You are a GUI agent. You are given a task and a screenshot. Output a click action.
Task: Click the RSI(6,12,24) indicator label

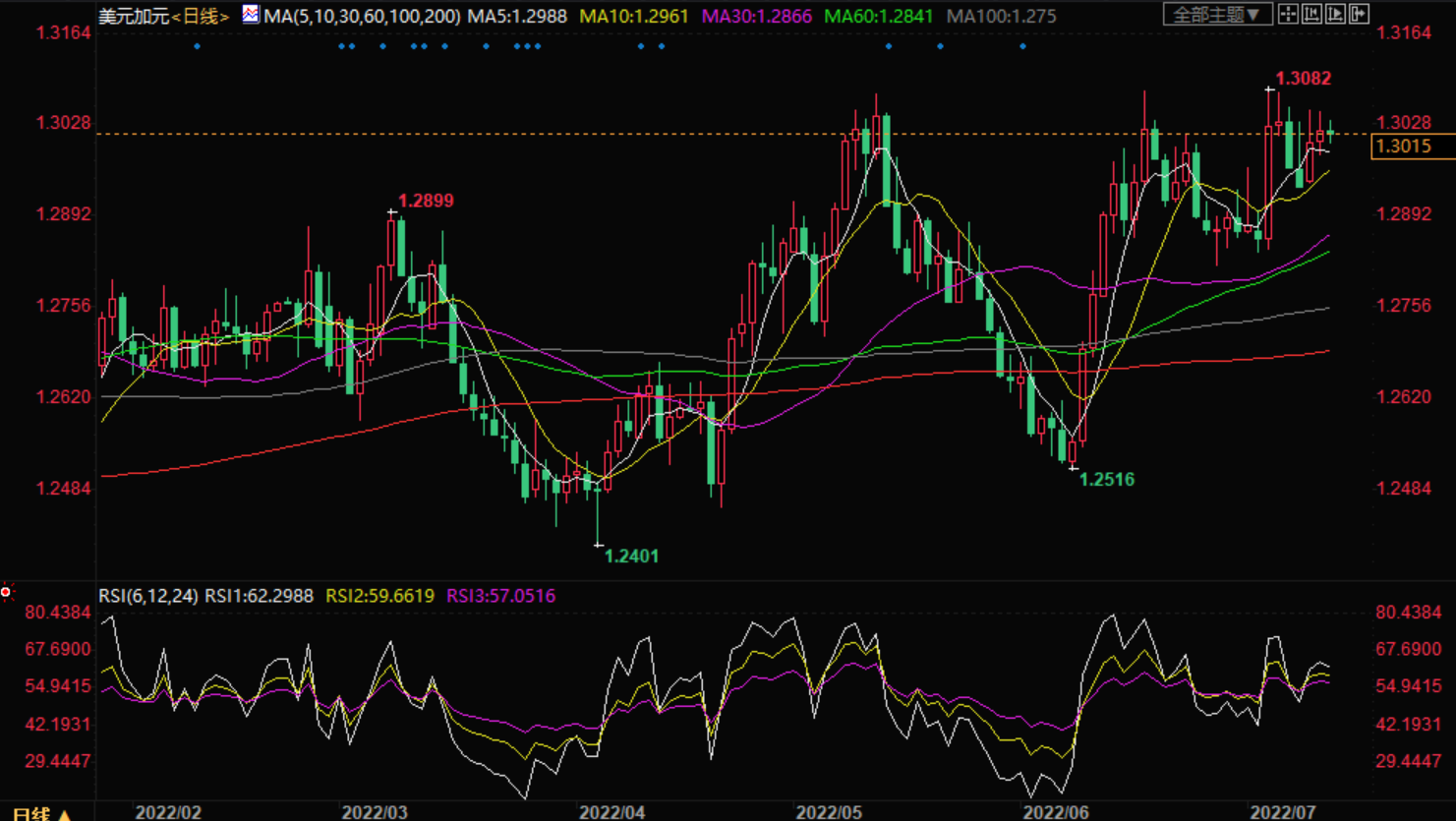tap(147, 596)
